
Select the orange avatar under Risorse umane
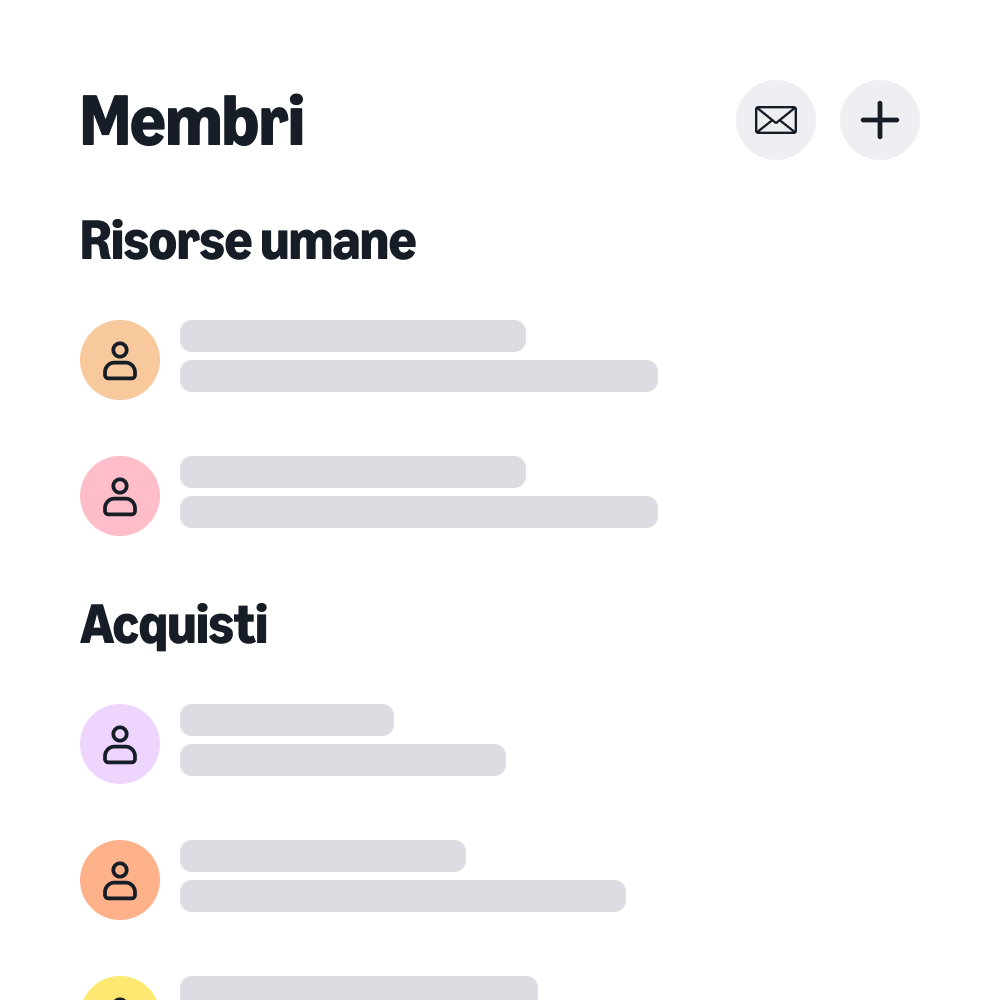click(x=120, y=360)
